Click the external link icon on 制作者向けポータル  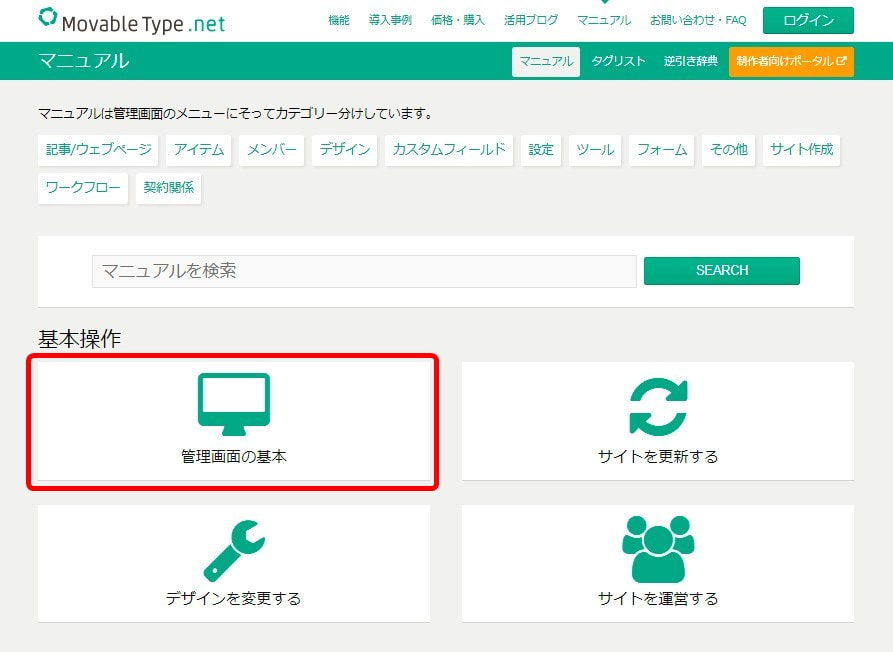tap(841, 60)
